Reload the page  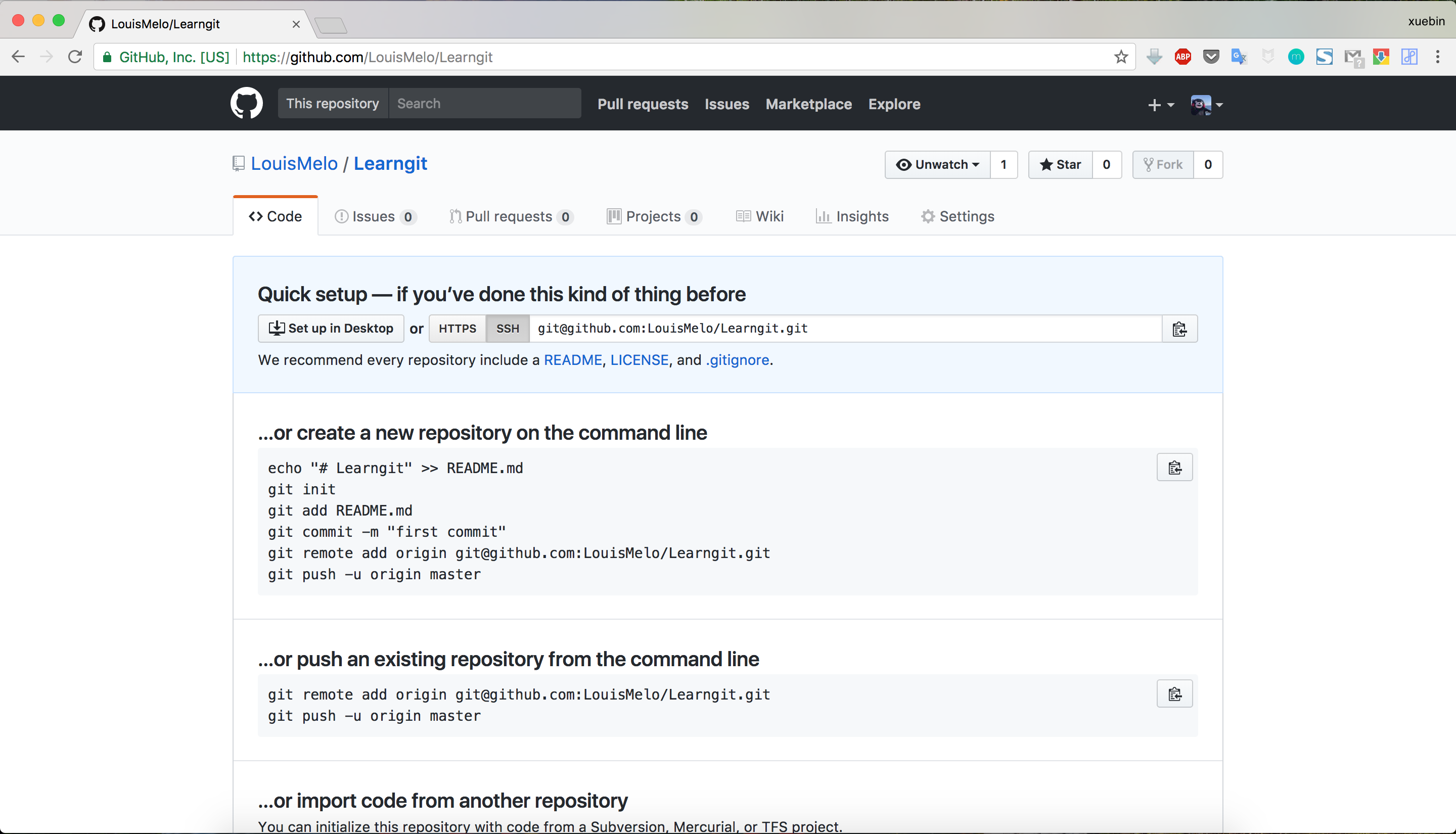coord(75,57)
